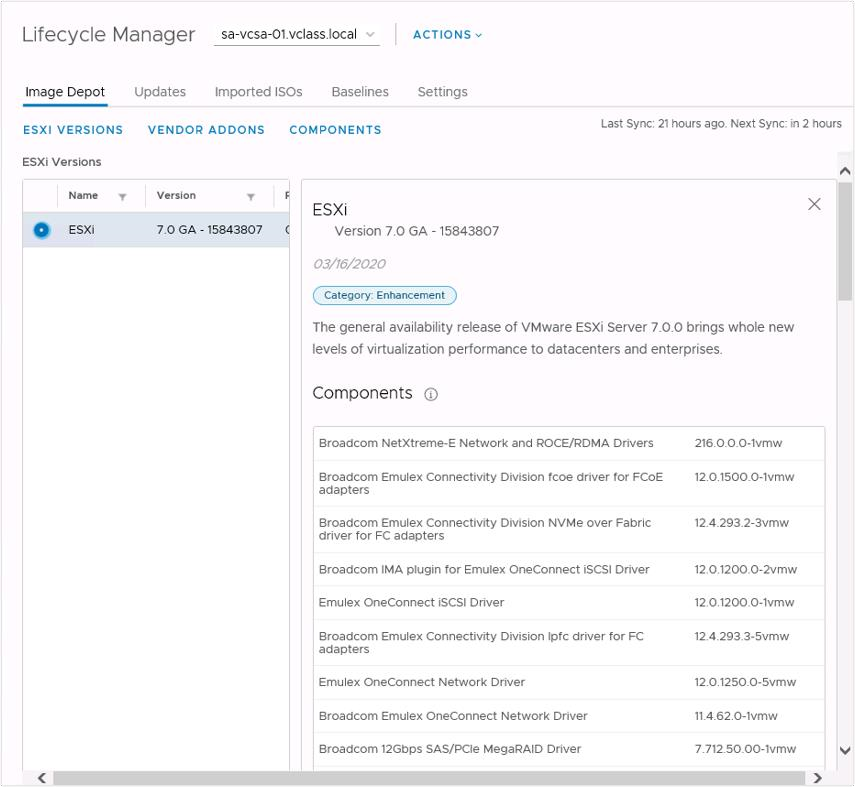The width and height of the screenshot is (855, 787).
Task: Click the Category: Enhancement badge
Action: 384,295
